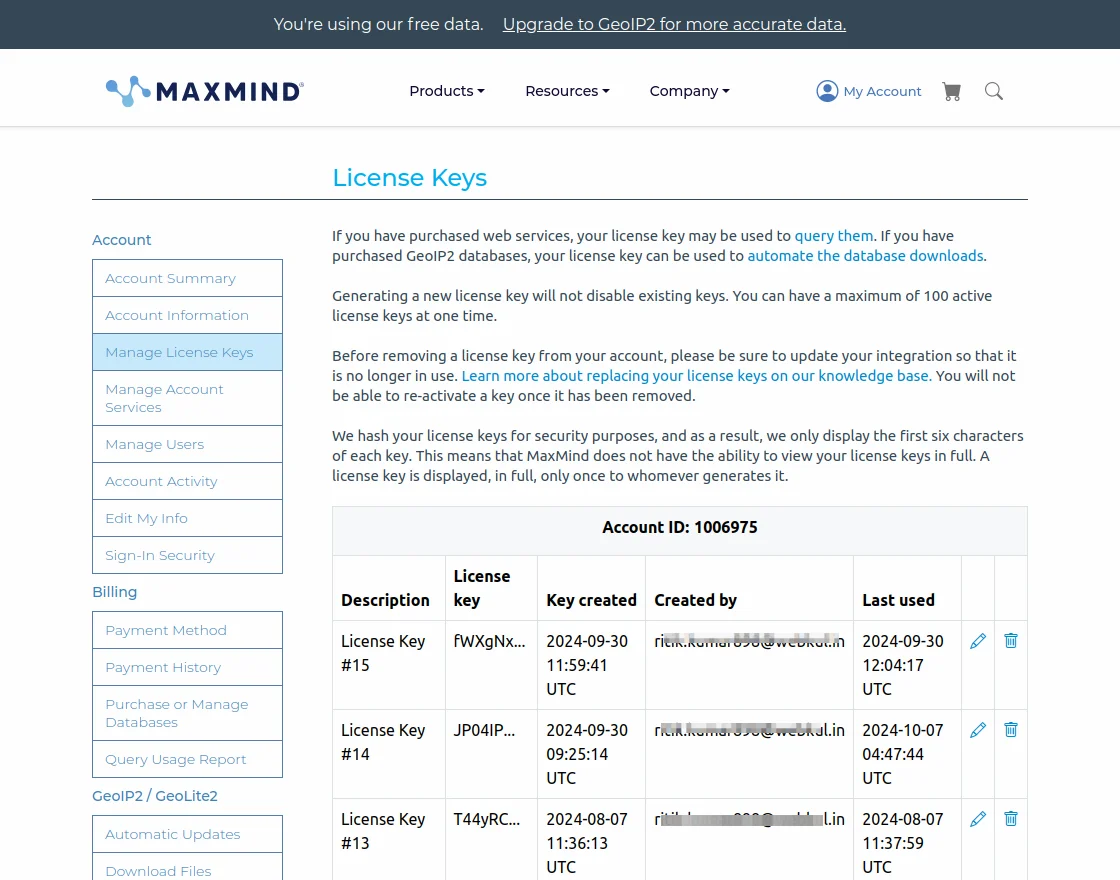
Task: Click the MaxMind logo
Action: click(203, 90)
